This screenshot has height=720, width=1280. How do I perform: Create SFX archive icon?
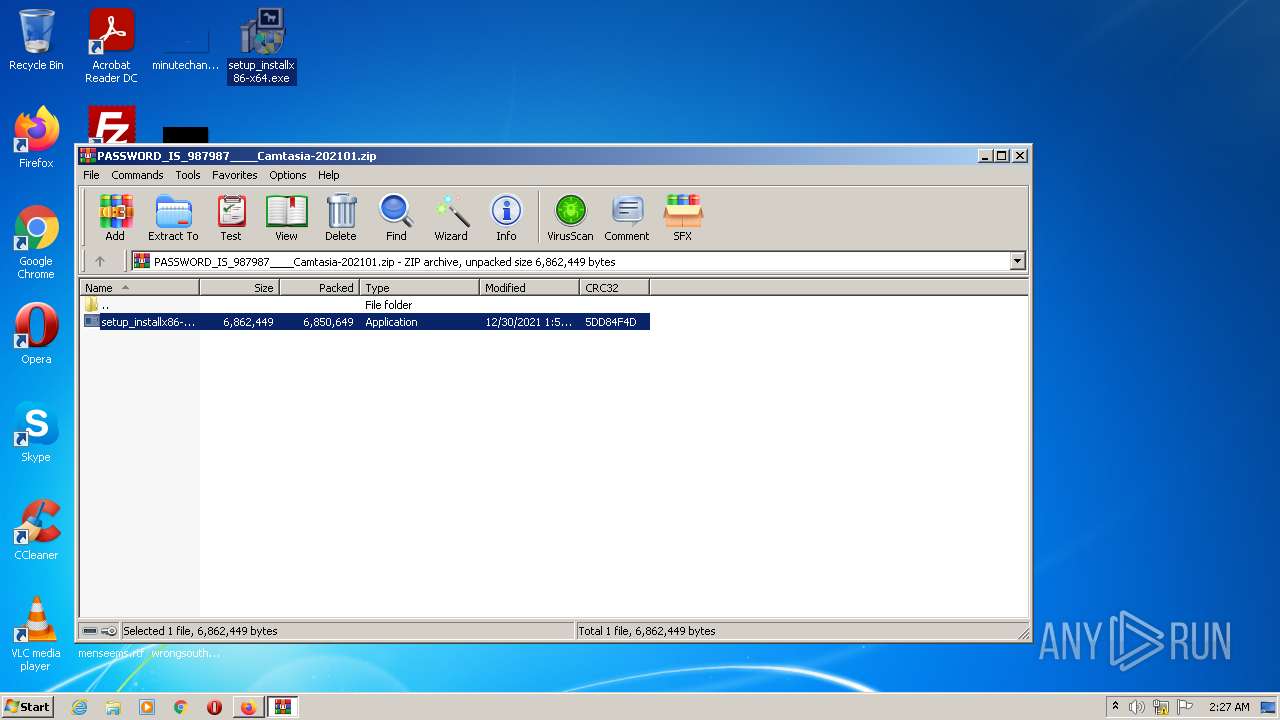click(682, 218)
